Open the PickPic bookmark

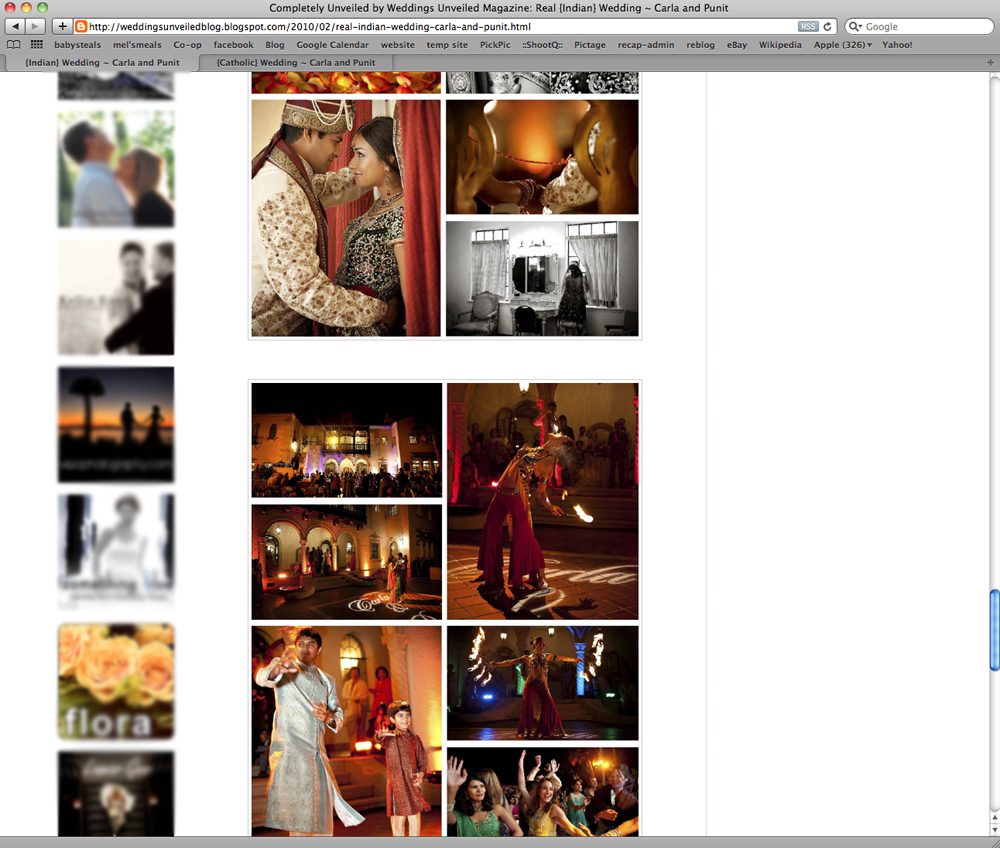pyautogui.click(x=495, y=45)
